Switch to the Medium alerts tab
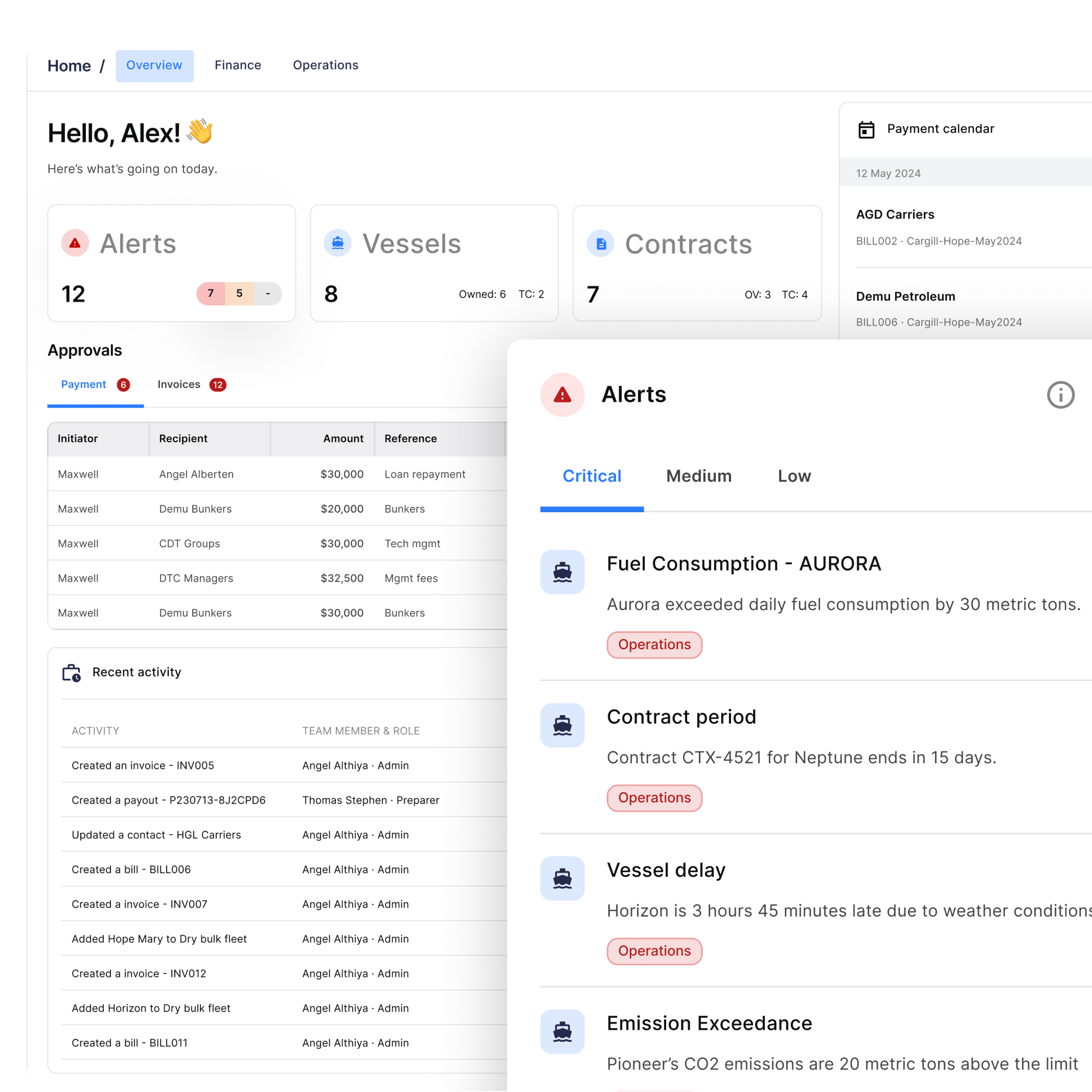 (x=699, y=476)
